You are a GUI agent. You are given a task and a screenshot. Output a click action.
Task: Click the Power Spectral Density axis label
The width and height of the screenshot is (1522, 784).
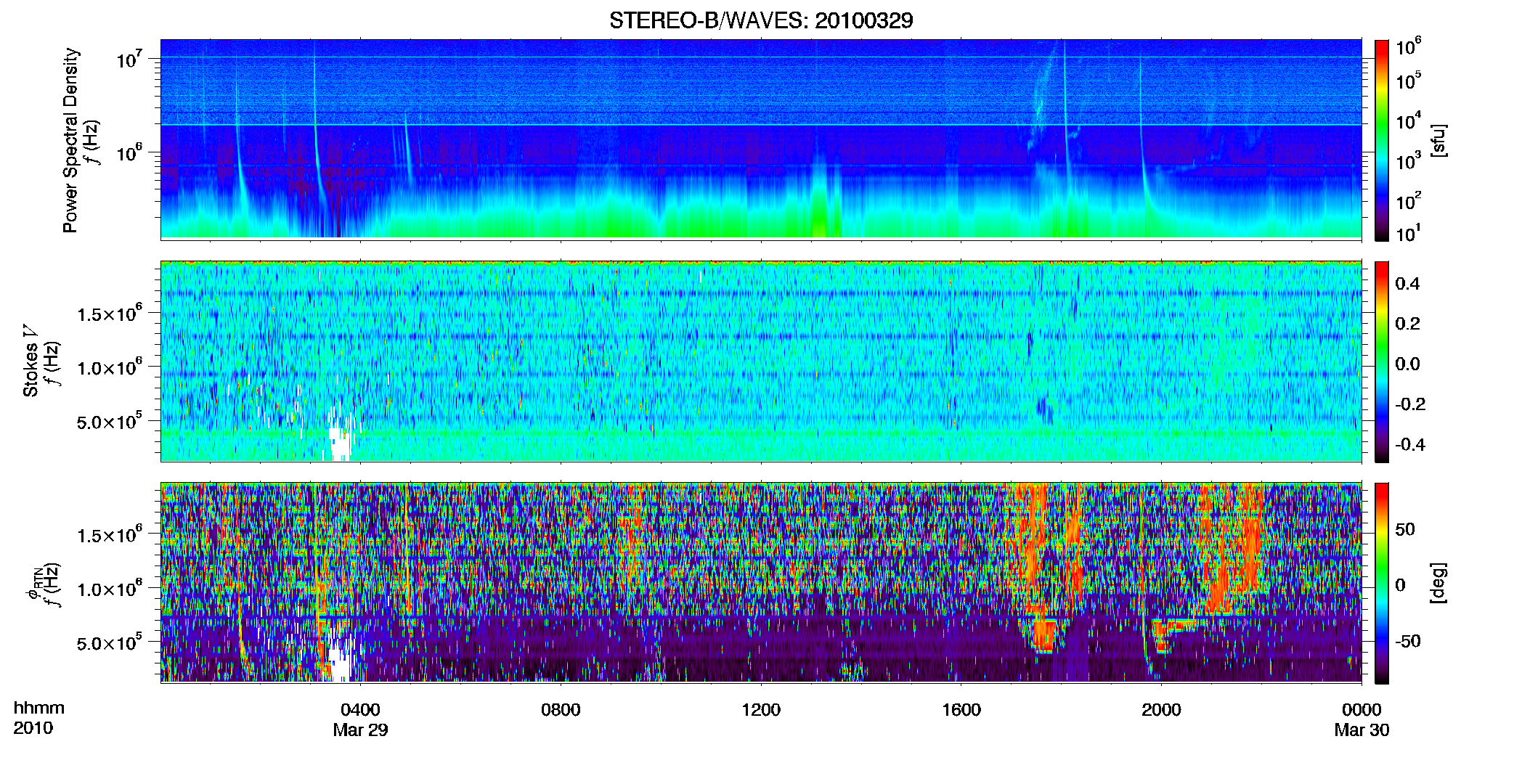(70, 140)
